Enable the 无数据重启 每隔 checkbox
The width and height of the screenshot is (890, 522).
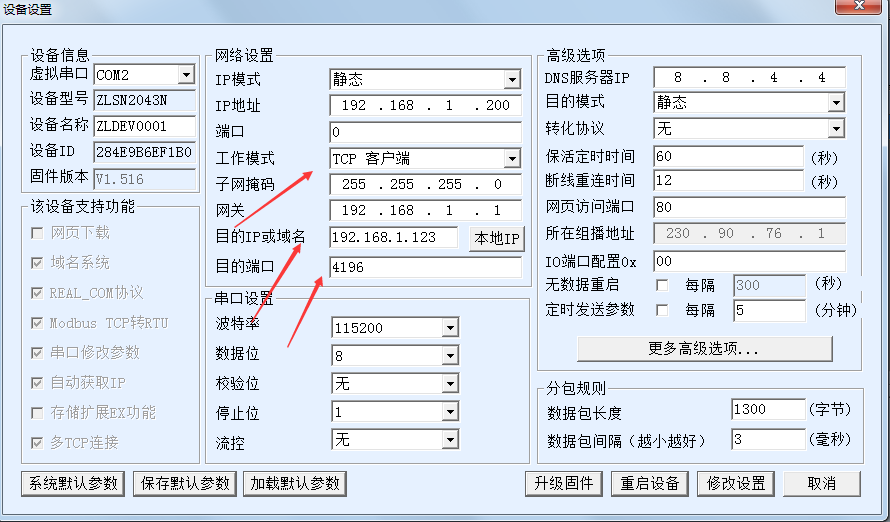661,285
